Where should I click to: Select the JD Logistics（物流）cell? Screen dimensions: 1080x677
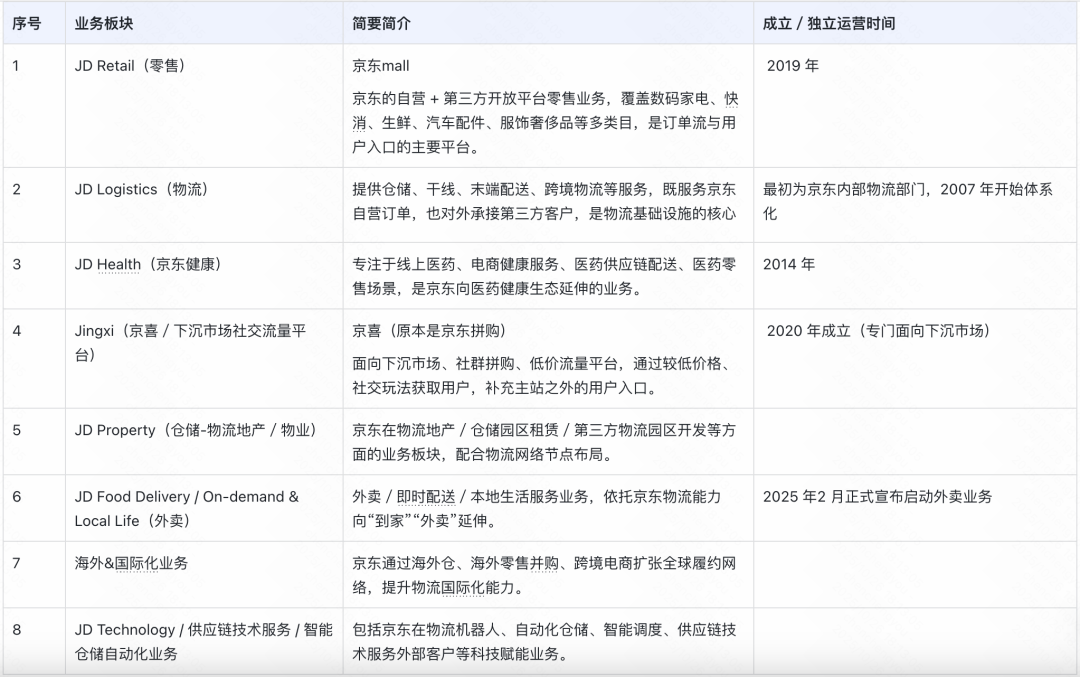pyautogui.click(x=141, y=189)
